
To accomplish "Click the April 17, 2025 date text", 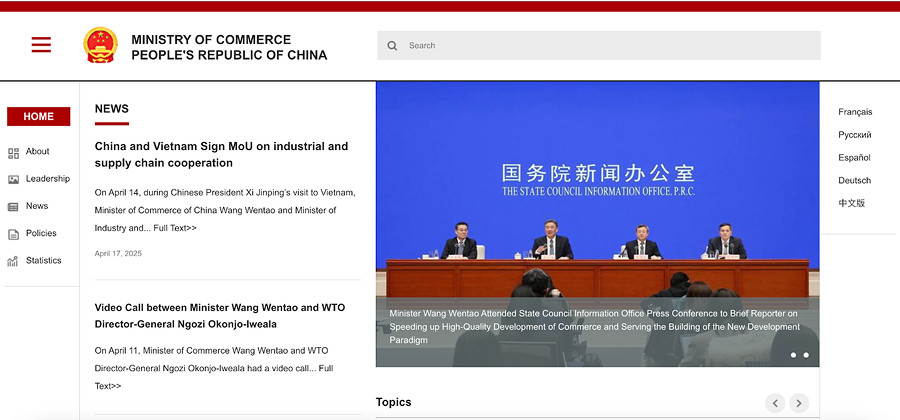I will coord(118,254).
